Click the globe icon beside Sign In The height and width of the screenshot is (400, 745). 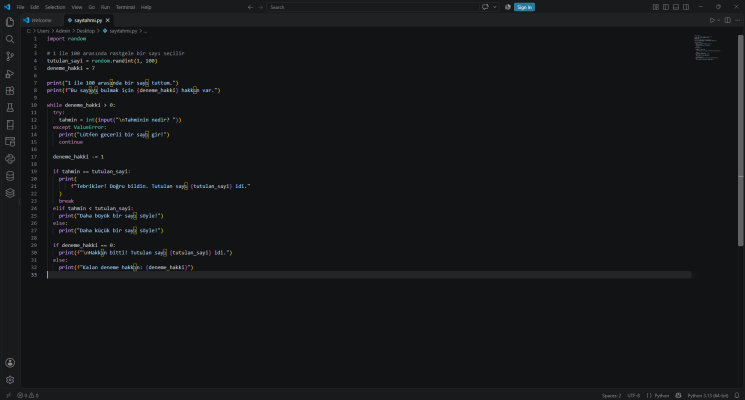coord(508,7)
